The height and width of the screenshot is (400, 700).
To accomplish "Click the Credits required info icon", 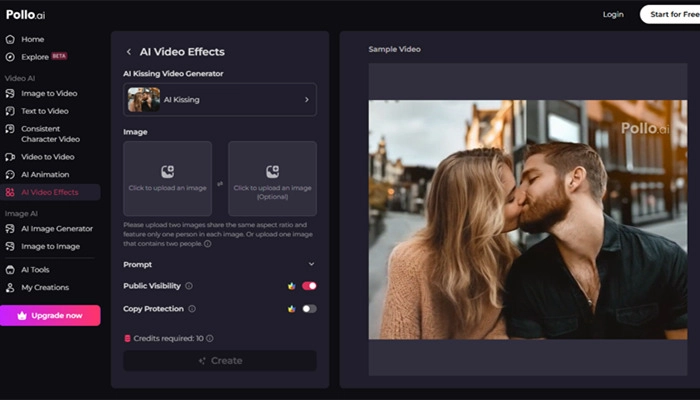I will pyautogui.click(x=209, y=338).
